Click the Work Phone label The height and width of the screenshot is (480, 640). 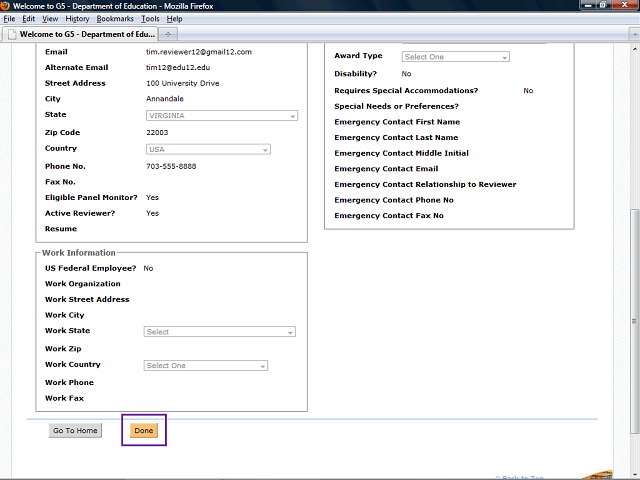coord(69,382)
